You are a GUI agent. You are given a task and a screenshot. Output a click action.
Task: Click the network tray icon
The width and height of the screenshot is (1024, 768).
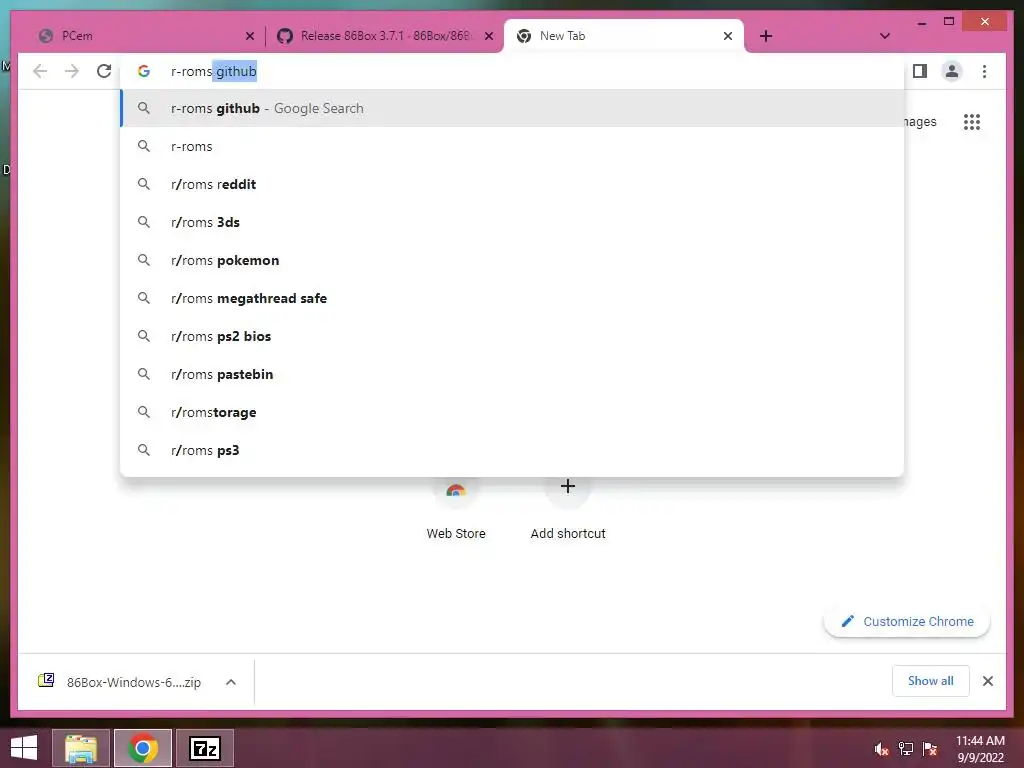(906, 749)
